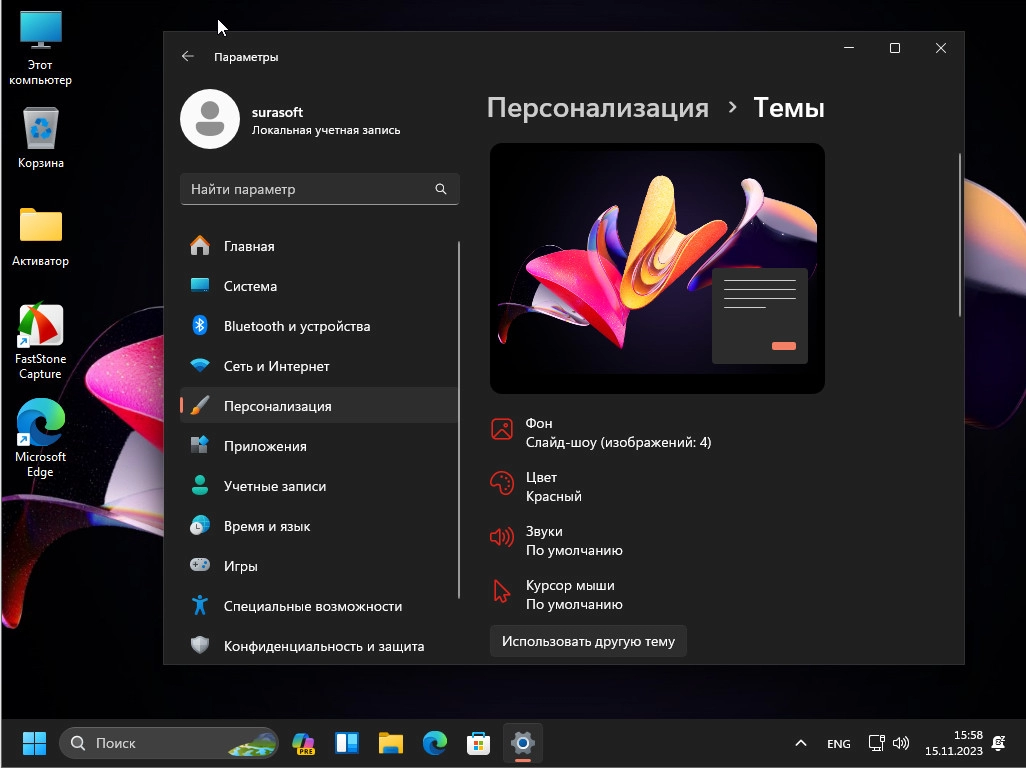Click Локальная учетная запись text
The width and height of the screenshot is (1026, 768).
(326, 130)
